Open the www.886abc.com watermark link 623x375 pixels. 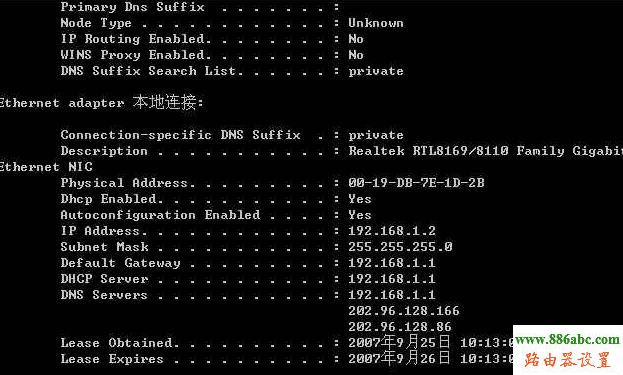[567, 340]
